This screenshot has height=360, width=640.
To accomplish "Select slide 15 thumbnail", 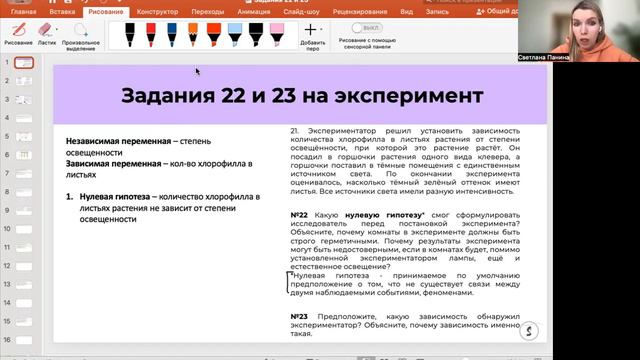I will 24,322.
